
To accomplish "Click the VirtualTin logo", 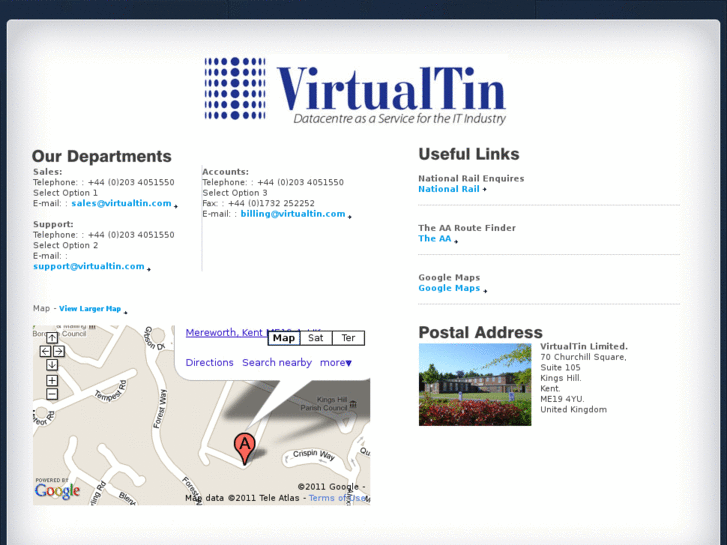I will [355, 91].
